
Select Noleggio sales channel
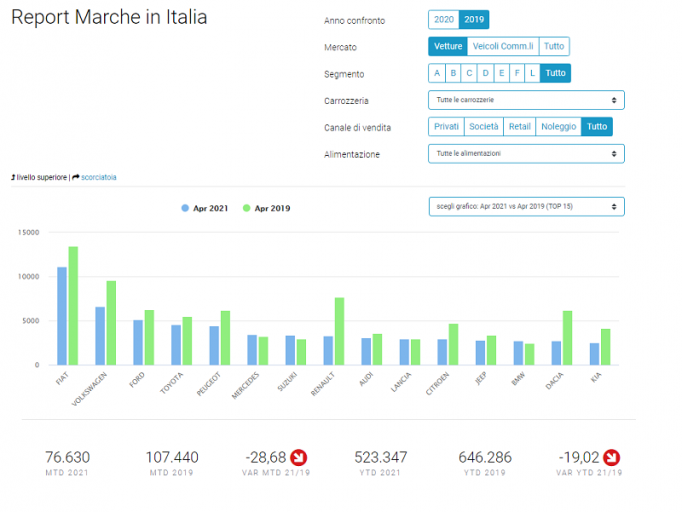pos(558,127)
